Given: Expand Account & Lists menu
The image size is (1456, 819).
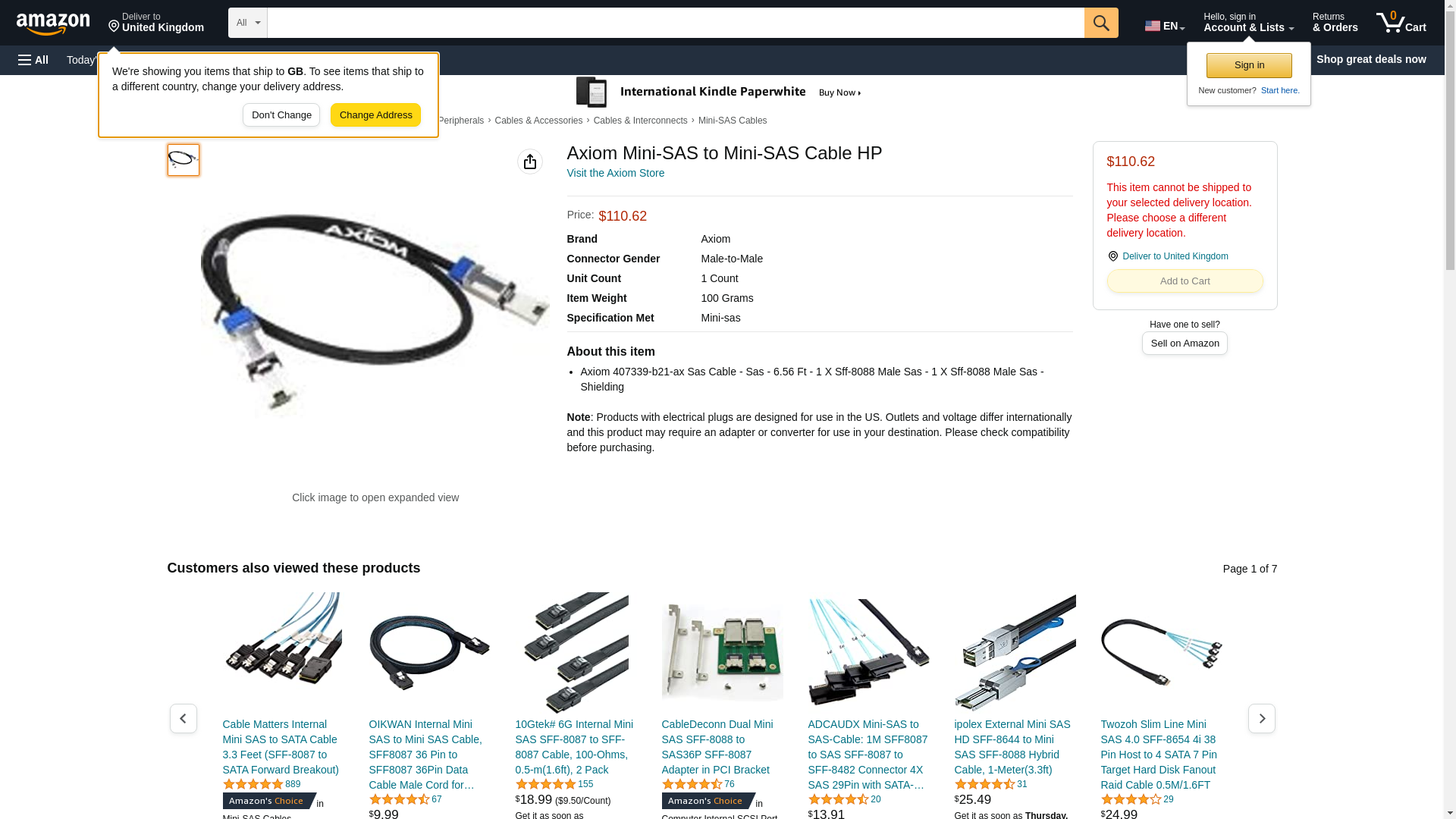Looking at the screenshot, I should (1248, 23).
